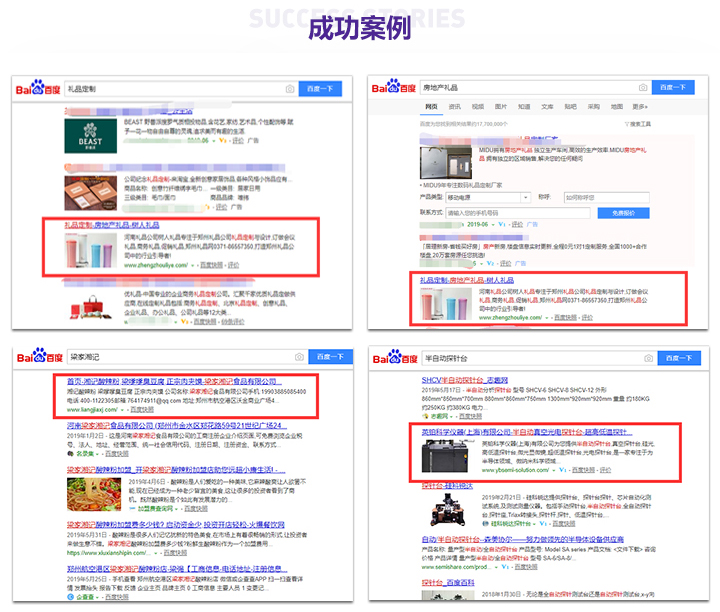Click the camera icon in the 梁家湘记 search box
720x612 pixels.
pos(291,357)
